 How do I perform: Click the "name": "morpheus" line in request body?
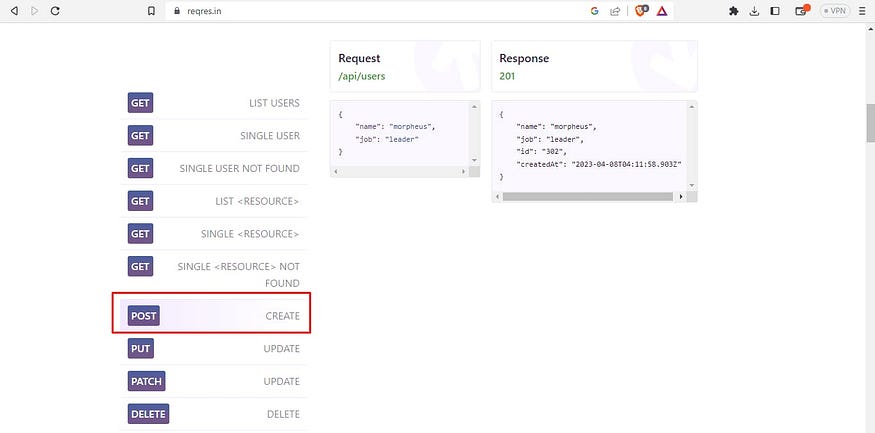point(395,127)
